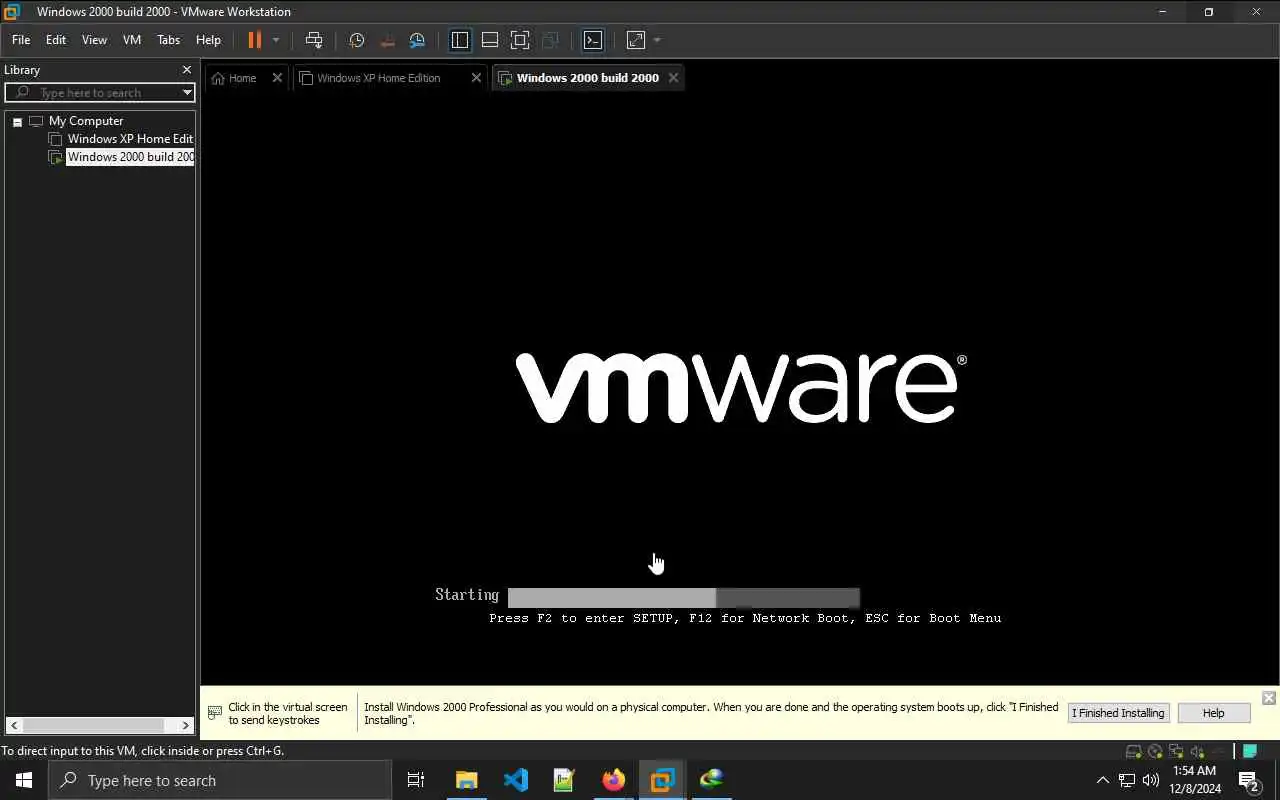The image size is (1280, 800).
Task: Click the system tray volume icon
Action: click(1151, 780)
